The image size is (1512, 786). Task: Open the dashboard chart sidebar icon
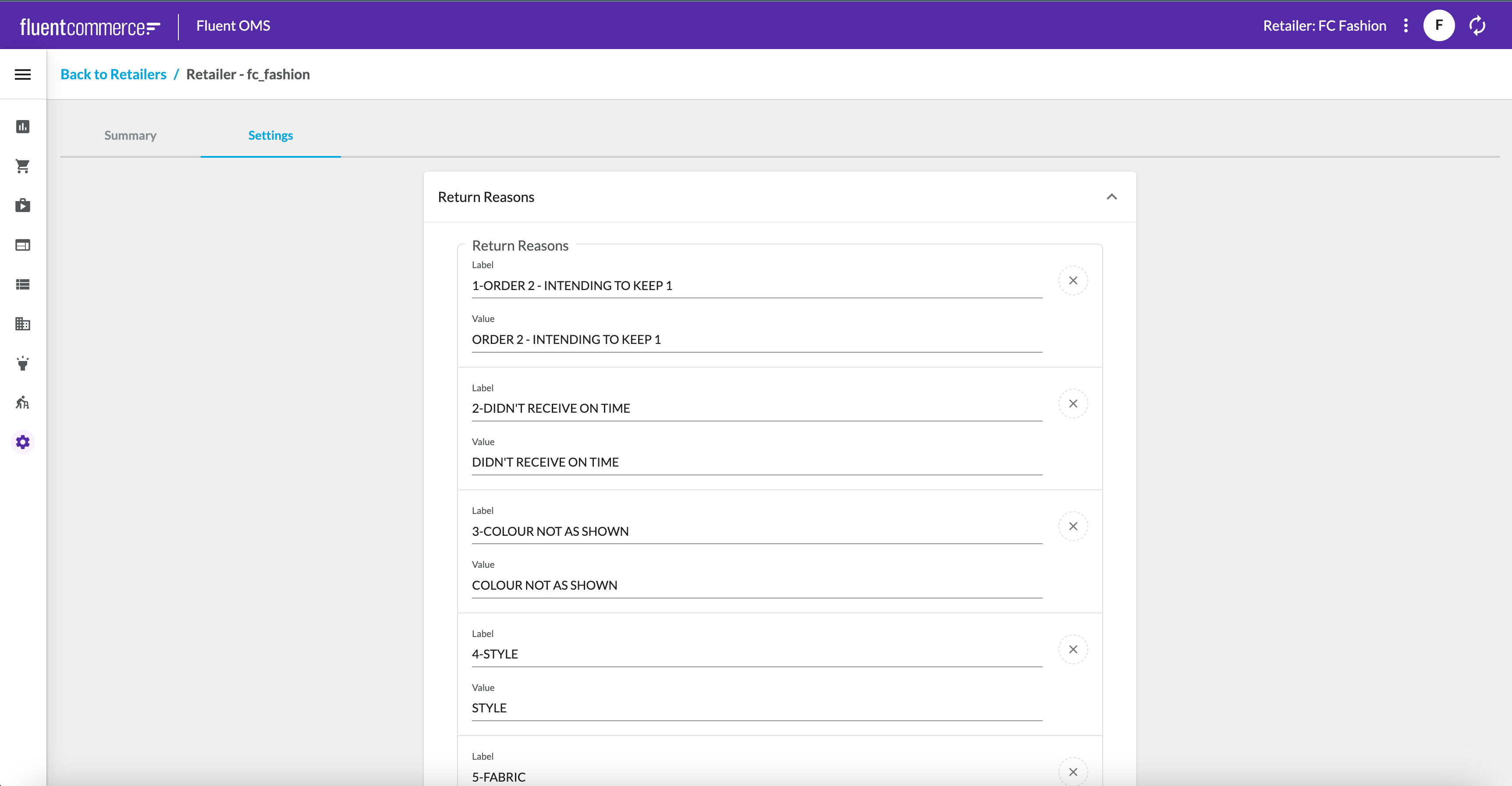click(x=23, y=127)
